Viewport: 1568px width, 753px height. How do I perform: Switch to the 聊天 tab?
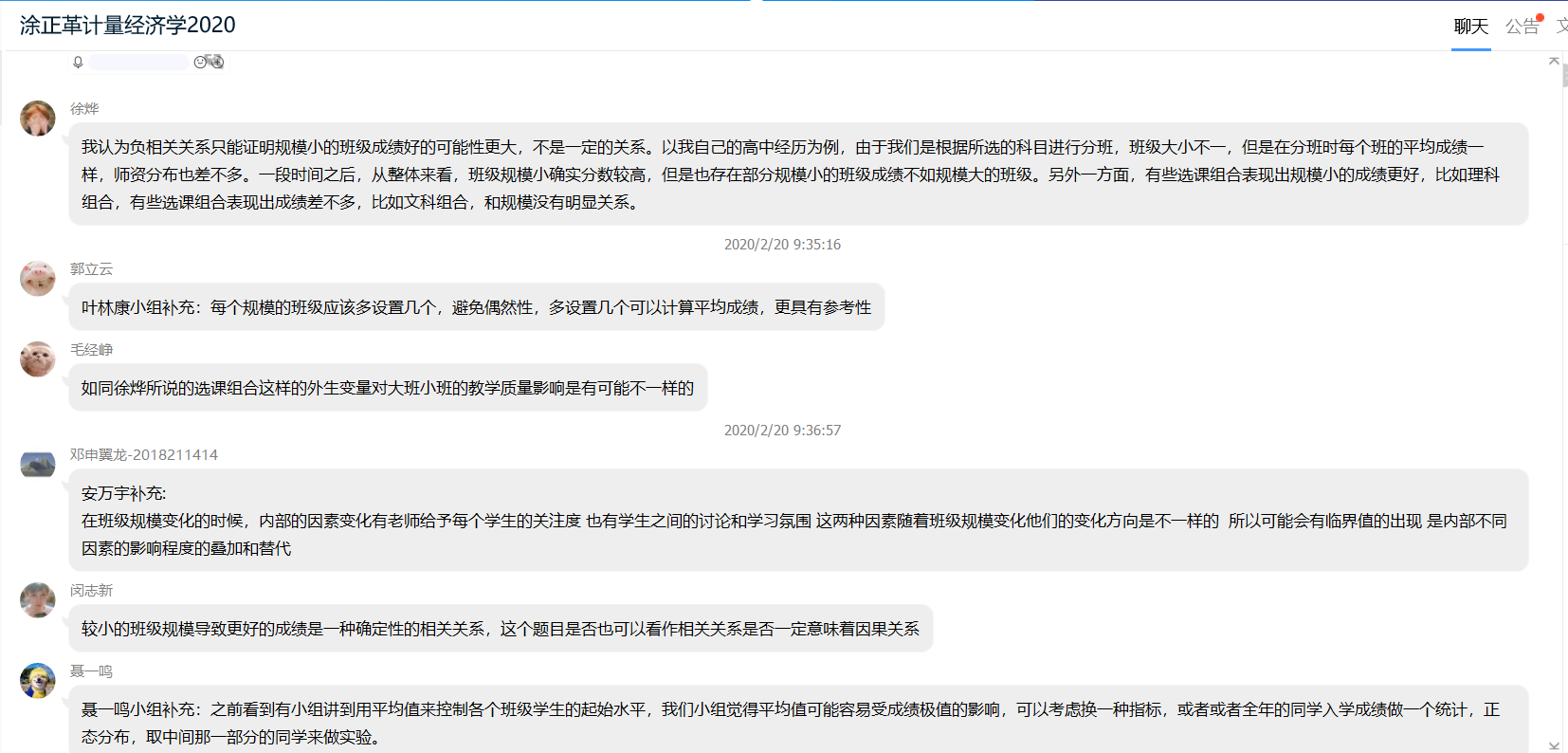point(1470,27)
